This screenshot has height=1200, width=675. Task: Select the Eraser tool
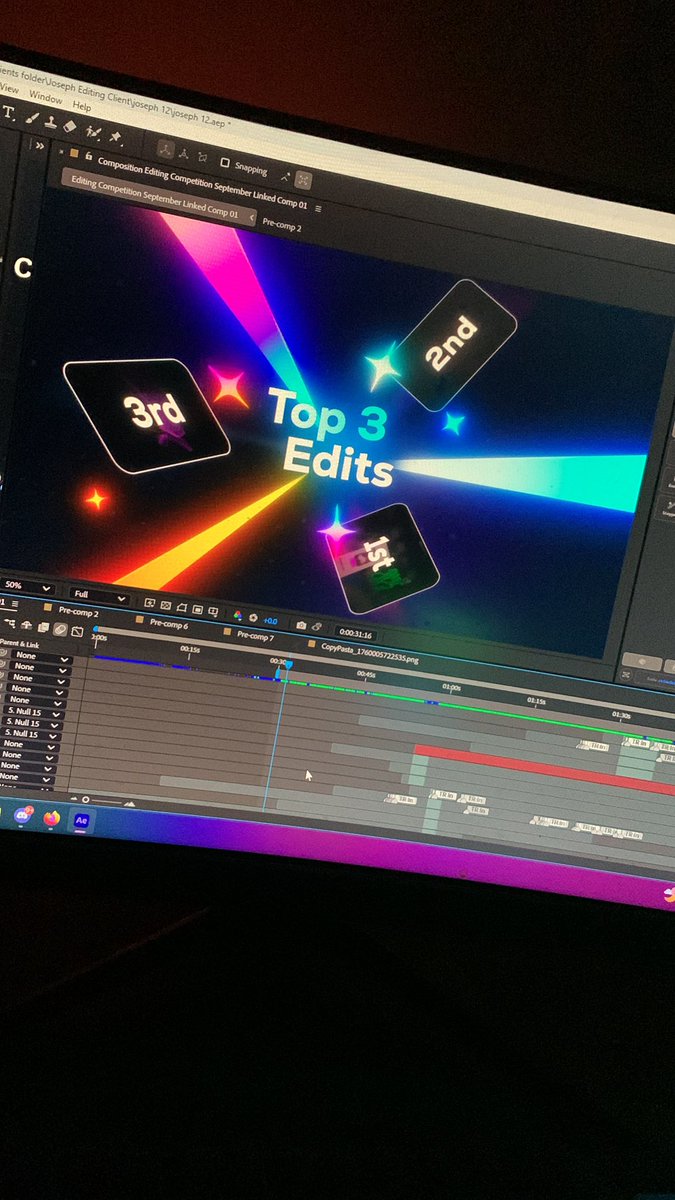[x=70, y=126]
